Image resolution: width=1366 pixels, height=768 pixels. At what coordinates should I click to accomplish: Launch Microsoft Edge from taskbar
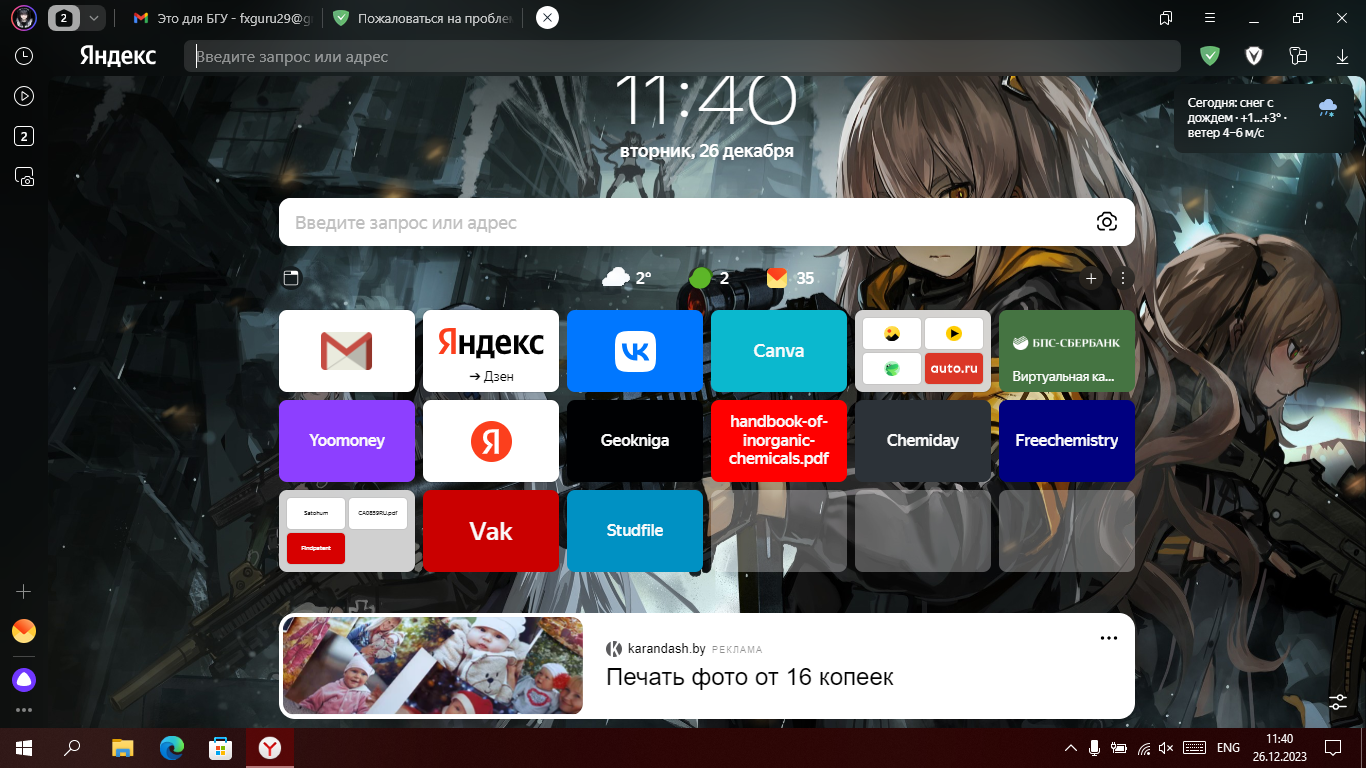tap(172, 747)
